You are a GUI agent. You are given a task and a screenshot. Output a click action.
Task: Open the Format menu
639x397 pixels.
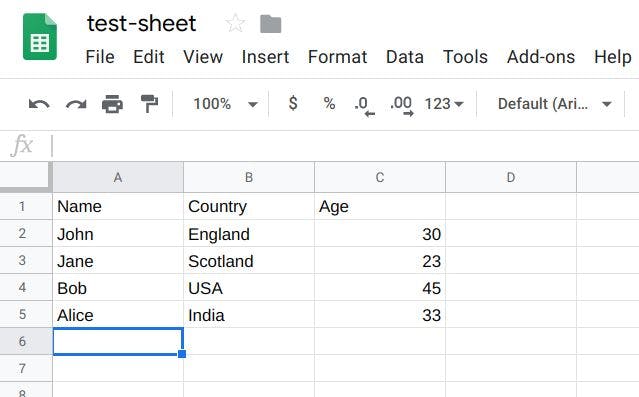[337, 57]
